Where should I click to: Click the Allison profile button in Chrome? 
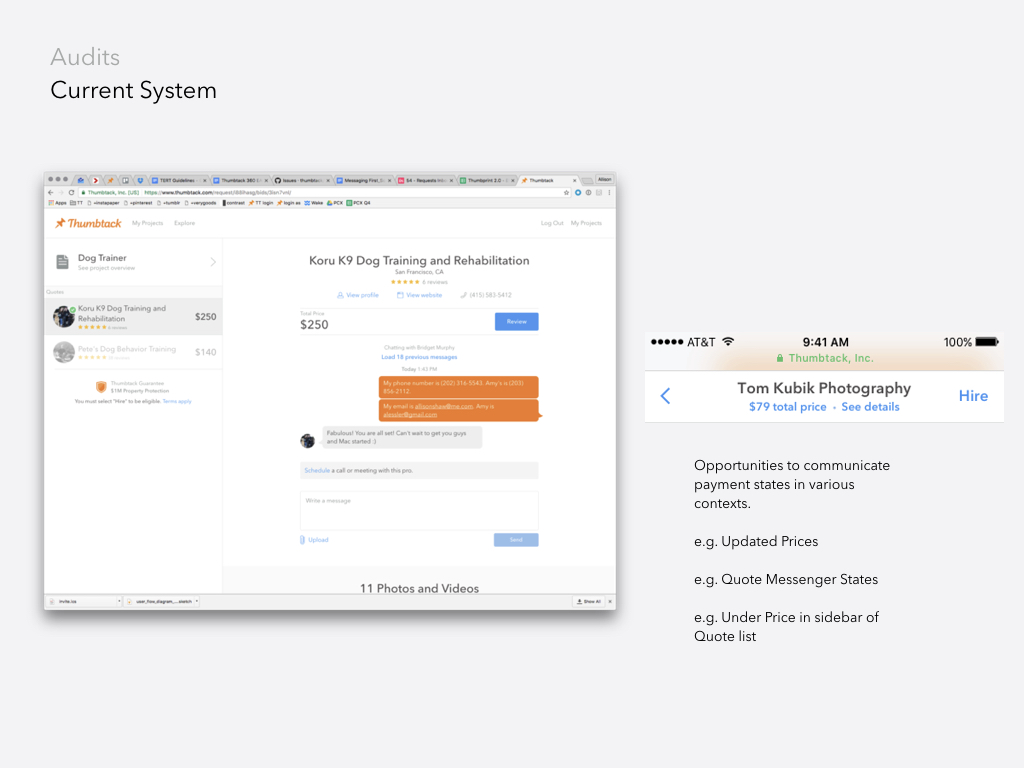tap(605, 179)
